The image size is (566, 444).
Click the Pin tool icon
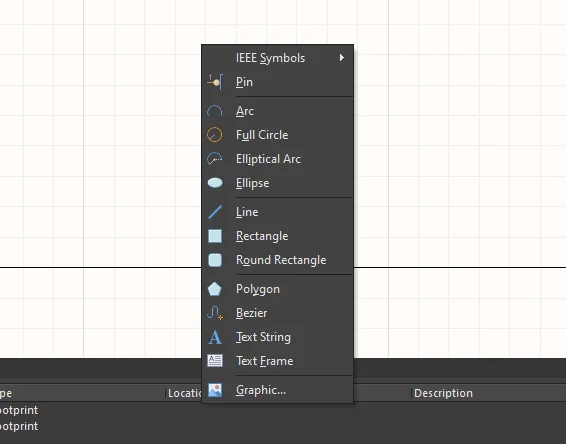pos(215,82)
